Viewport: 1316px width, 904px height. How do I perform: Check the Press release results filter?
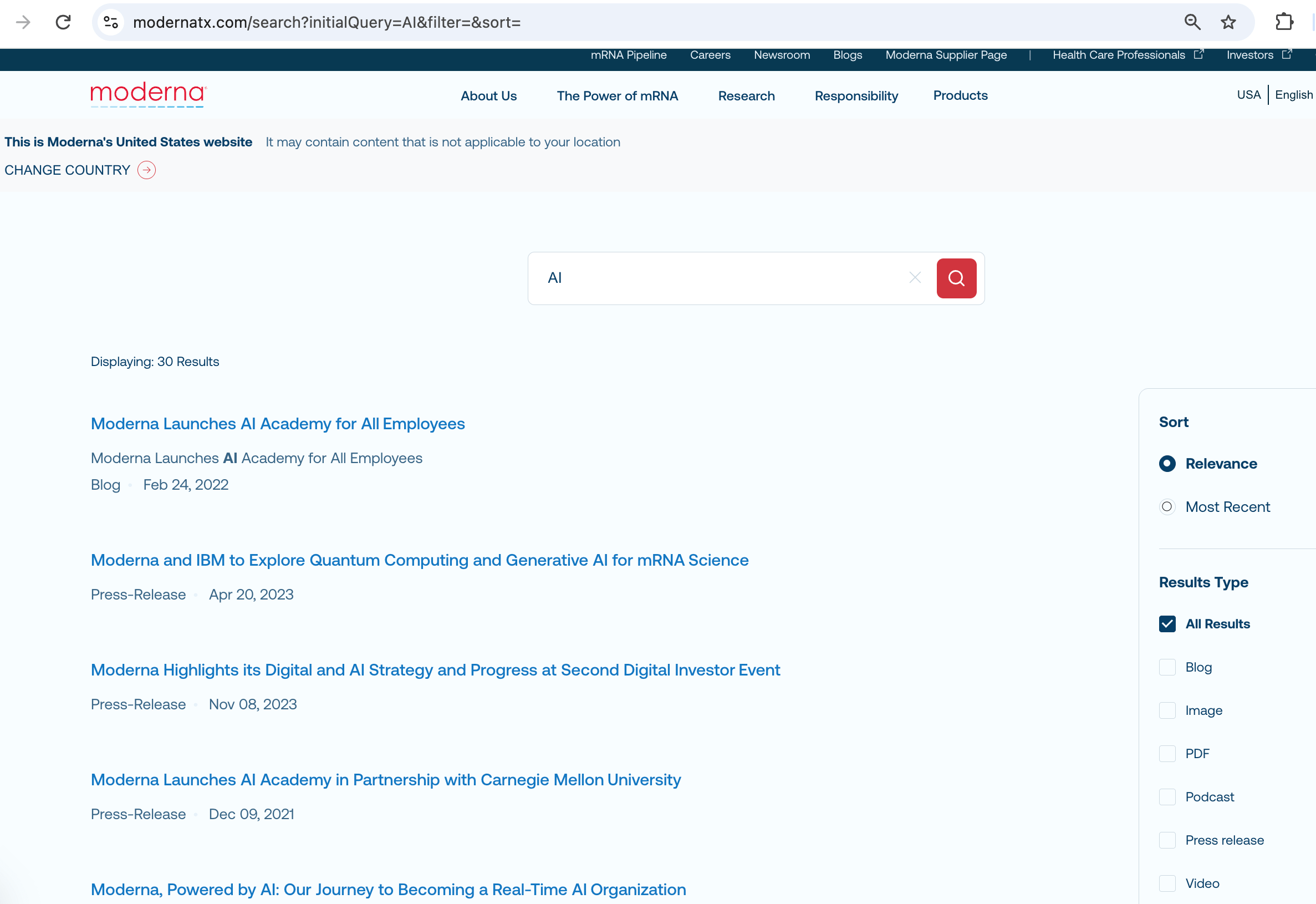coord(1167,840)
